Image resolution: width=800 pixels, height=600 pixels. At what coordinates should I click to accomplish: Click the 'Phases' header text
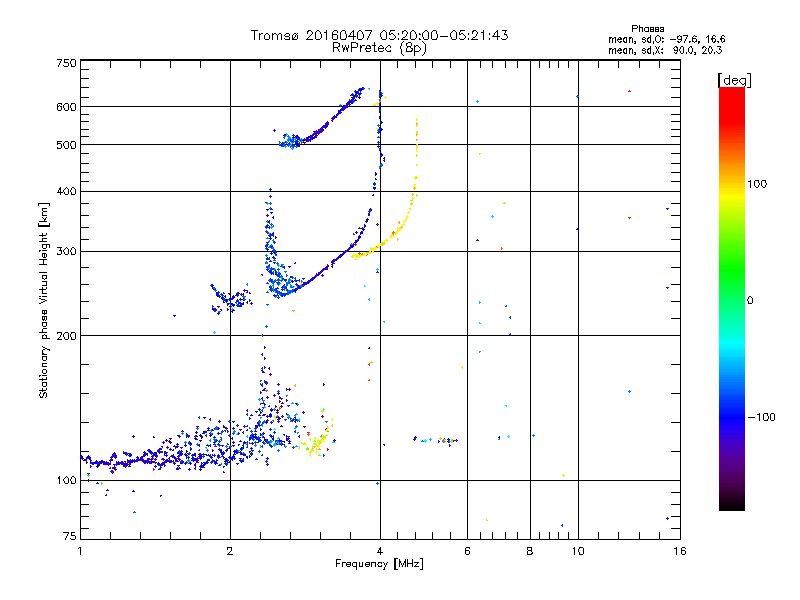[x=647, y=29]
